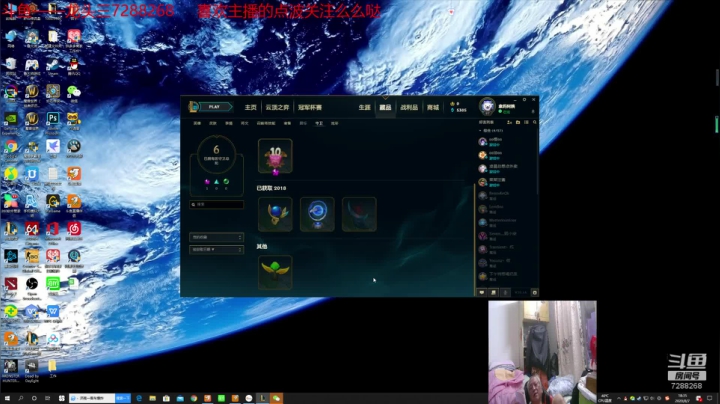Open the 冠军杯赛 Clash tab
The image size is (720, 404).
(x=310, y=107)
